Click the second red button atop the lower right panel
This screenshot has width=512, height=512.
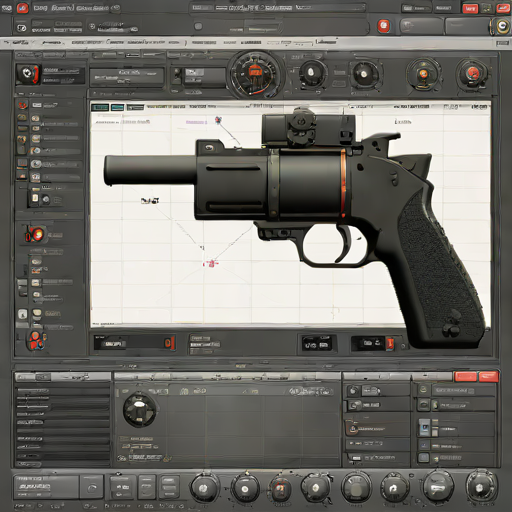(x=488, y=377)
